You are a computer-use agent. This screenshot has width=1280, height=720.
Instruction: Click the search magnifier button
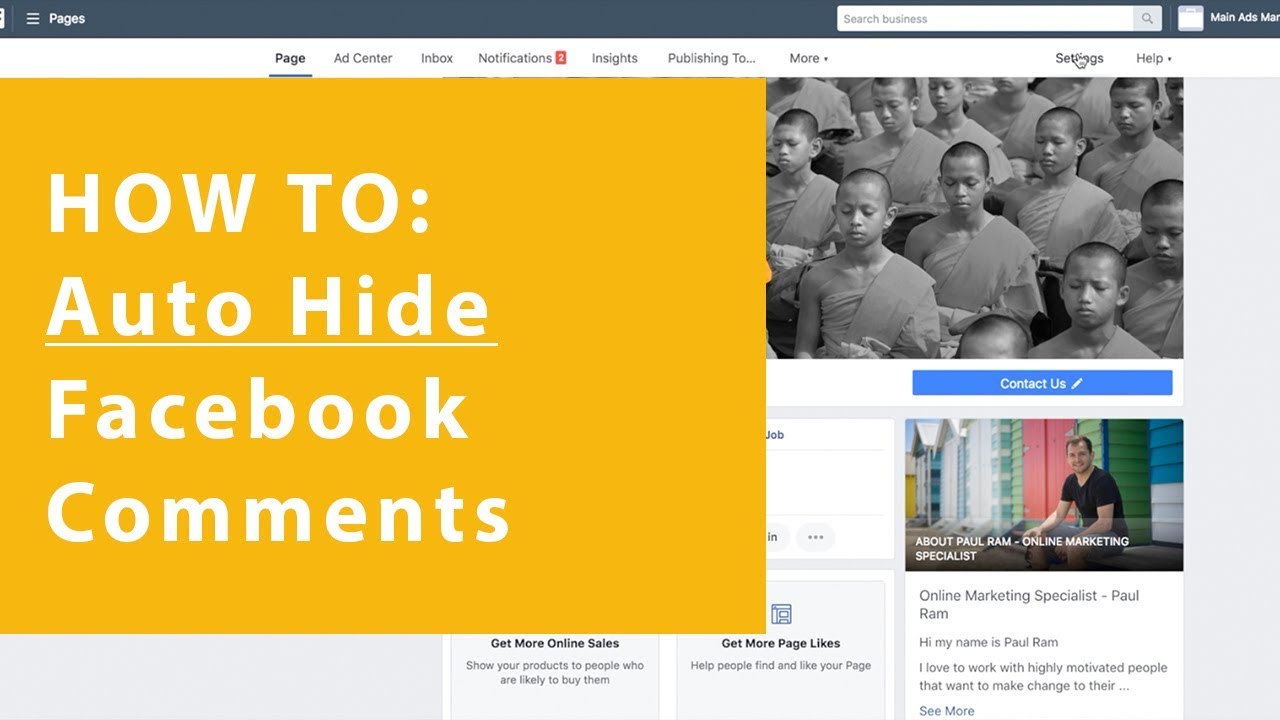pyautogui.click(x=1147, y=18)
